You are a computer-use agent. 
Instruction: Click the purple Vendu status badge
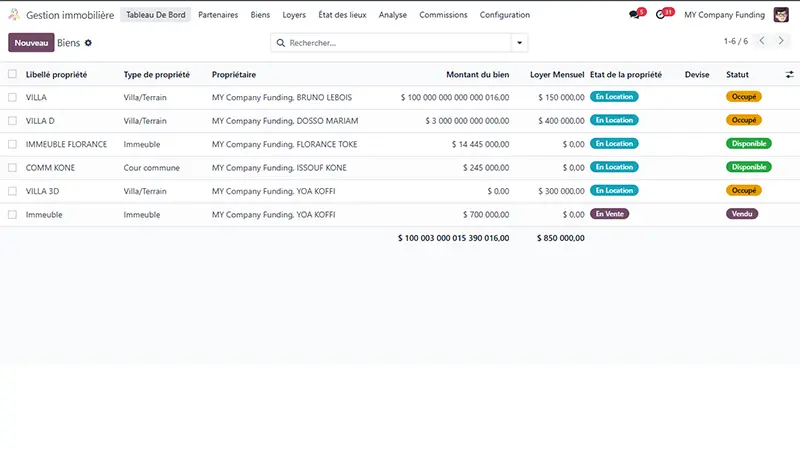(741, 214)
